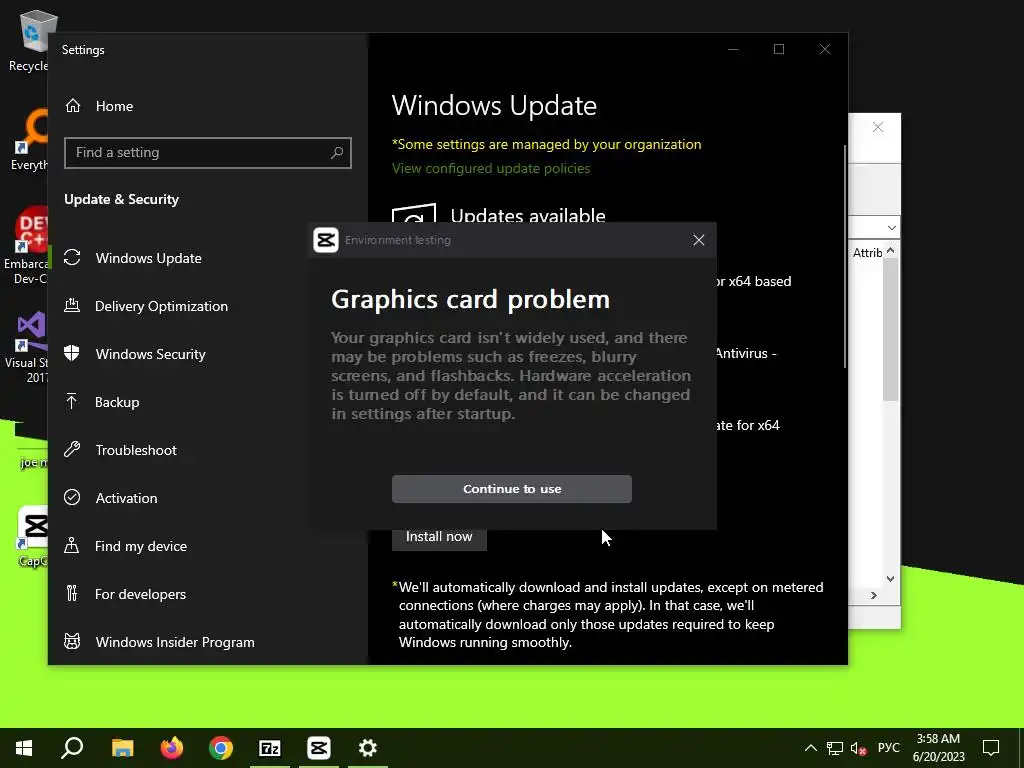
Task: Click the magnifier icon in the Find a setting box
Action: click(x=336, y=152)
